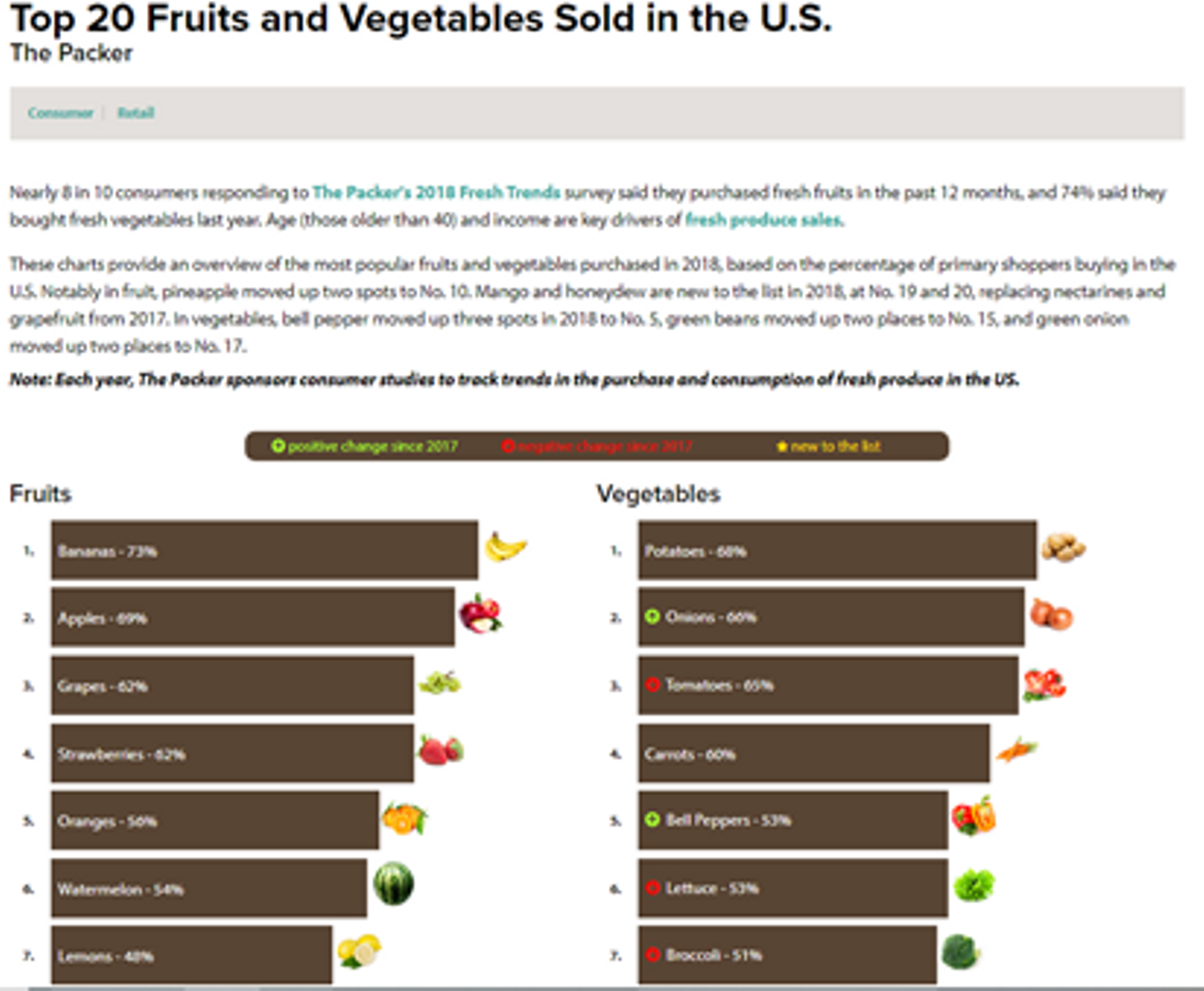Open the Retail category tab
This screenshot has height=991, width=1204.
coord(135,113)
